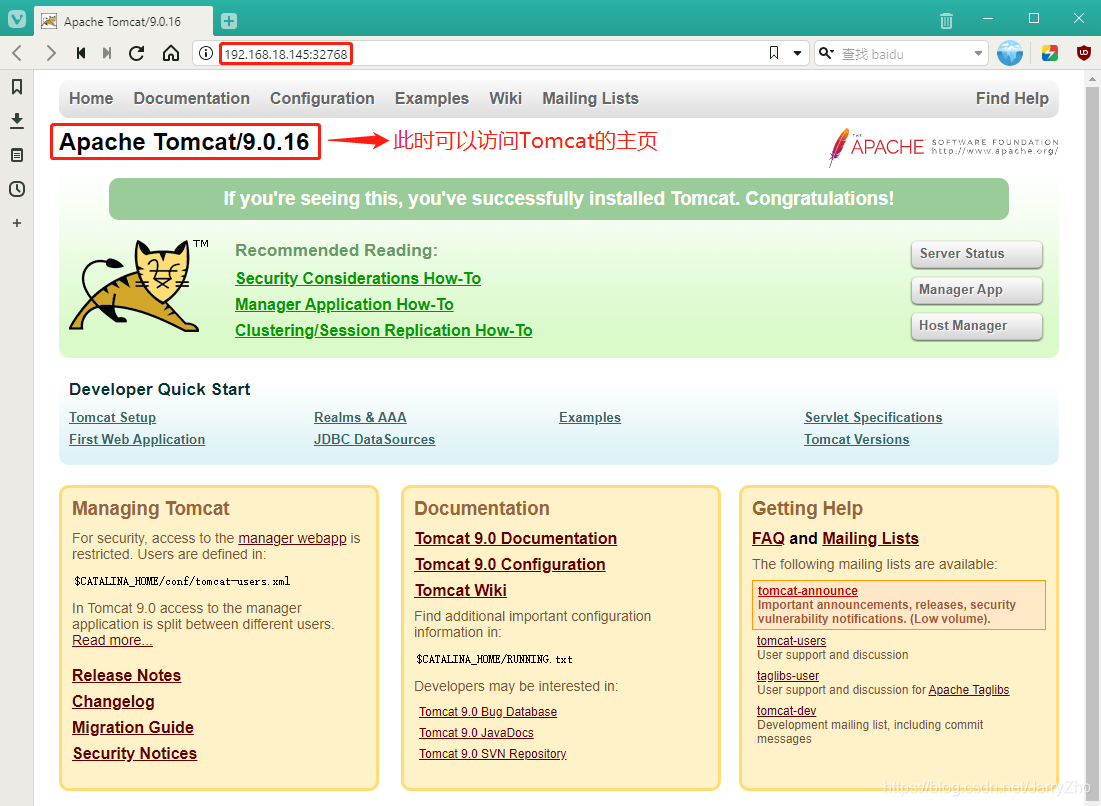Open Release Notes link
Screen dimensions: 1101x806
[x=126, y=675]
